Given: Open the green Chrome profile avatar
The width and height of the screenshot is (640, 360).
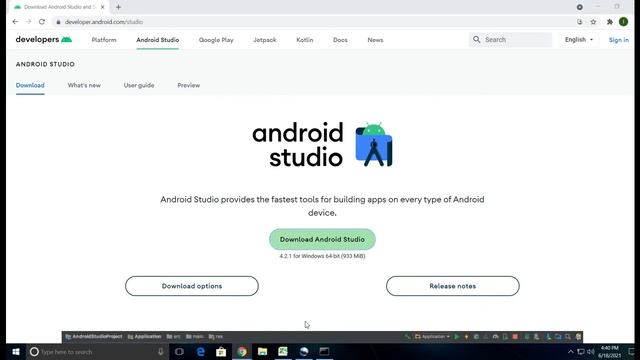Looking at the screenshot, I should 623,22.
